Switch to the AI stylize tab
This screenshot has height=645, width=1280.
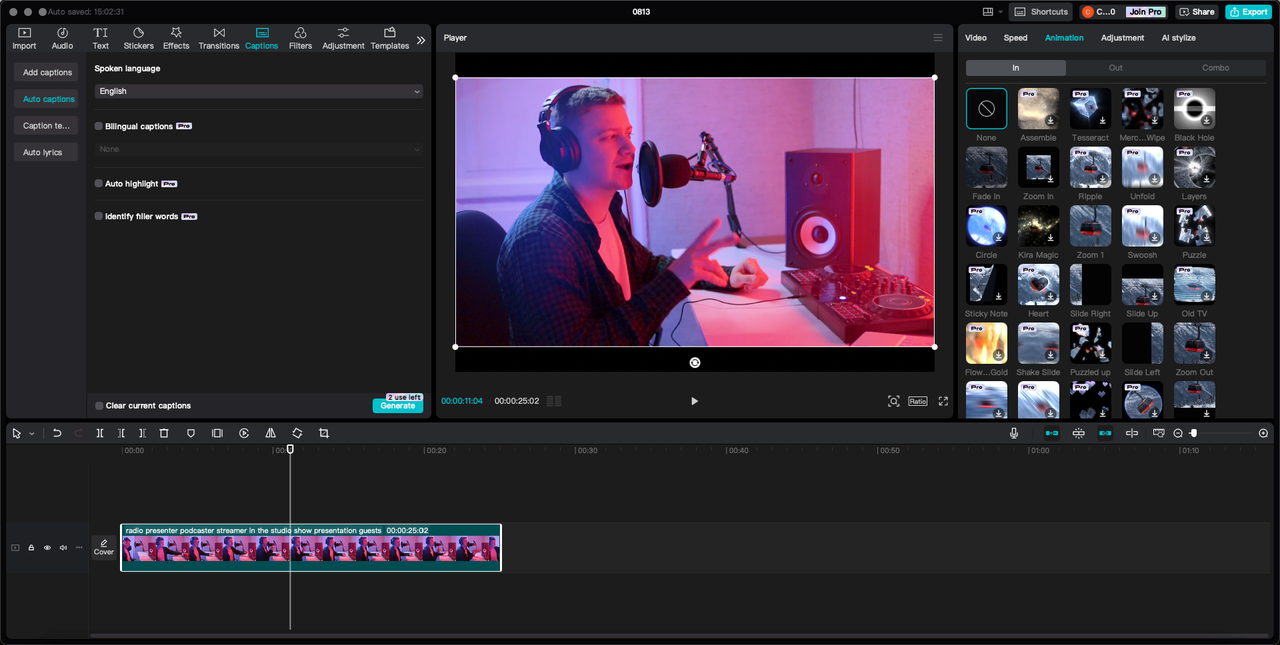[1178, 38]
